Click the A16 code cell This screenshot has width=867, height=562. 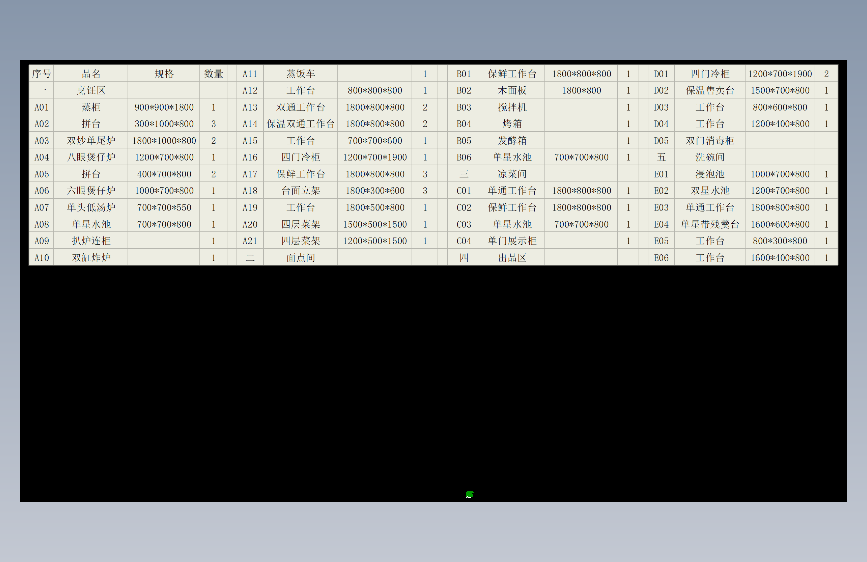point(250,157)
